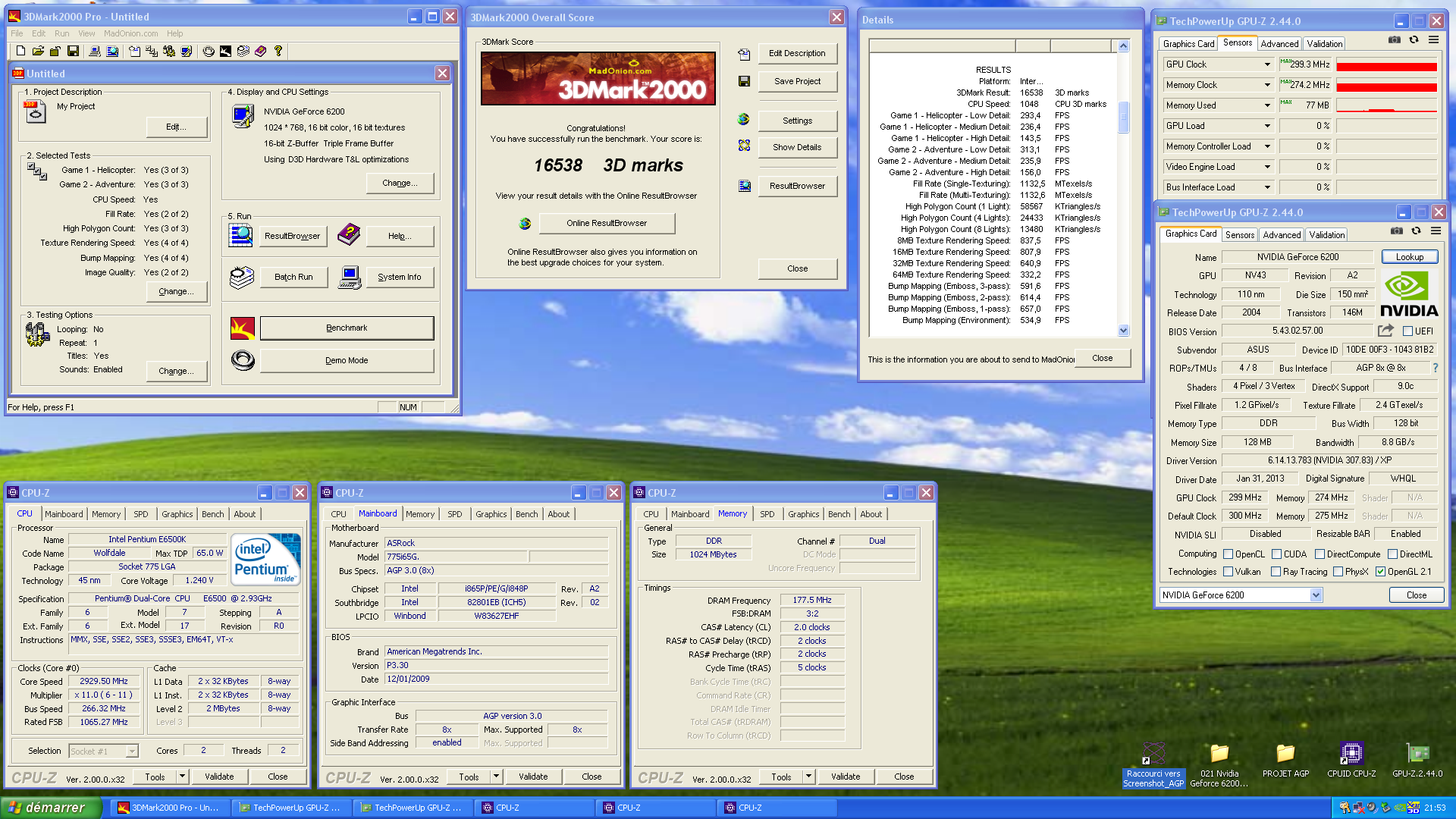The width and height of the screenshot is (1456, 819).
Task: Click the Demo Mode ring icon in 3DMark2000 toolbar
Action: coord(209,51)
